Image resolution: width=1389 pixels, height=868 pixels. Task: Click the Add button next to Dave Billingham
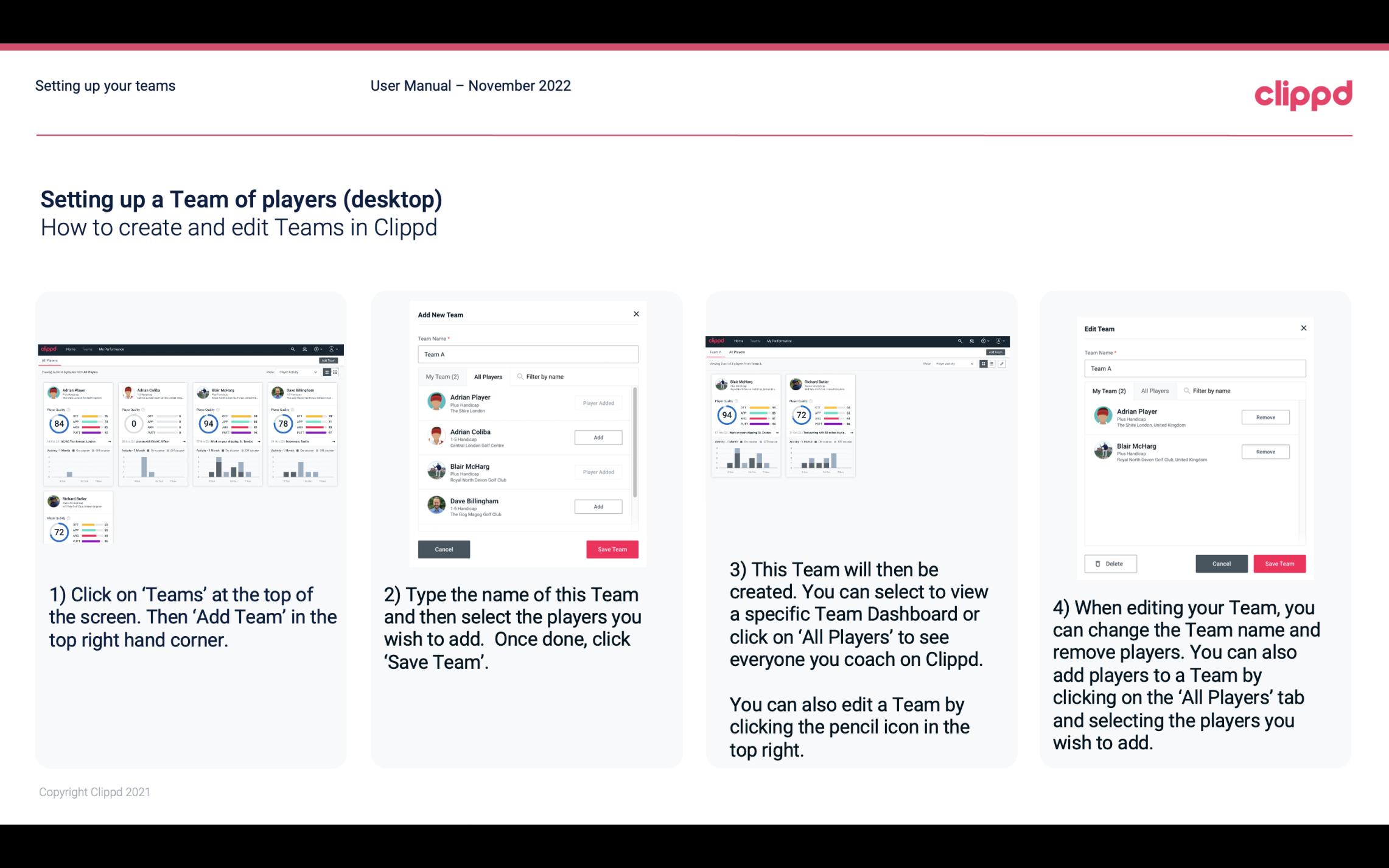click(598, 507)
